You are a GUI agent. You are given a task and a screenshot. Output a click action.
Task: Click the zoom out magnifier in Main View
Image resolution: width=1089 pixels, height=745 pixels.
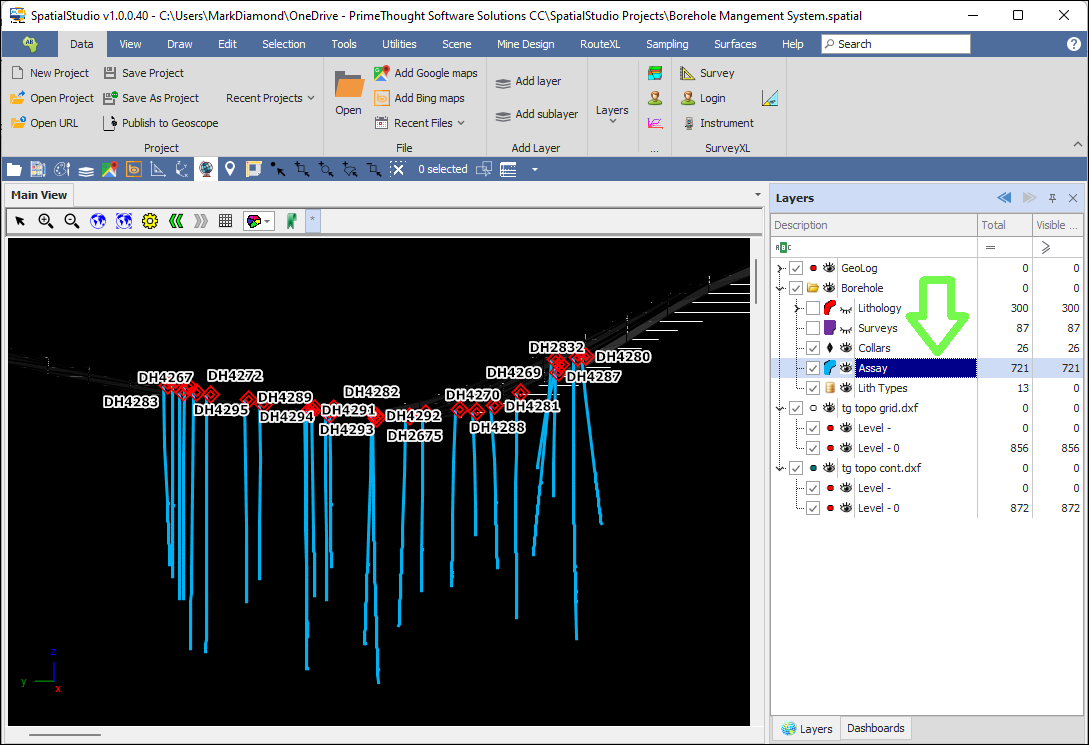tap(72, 221)
